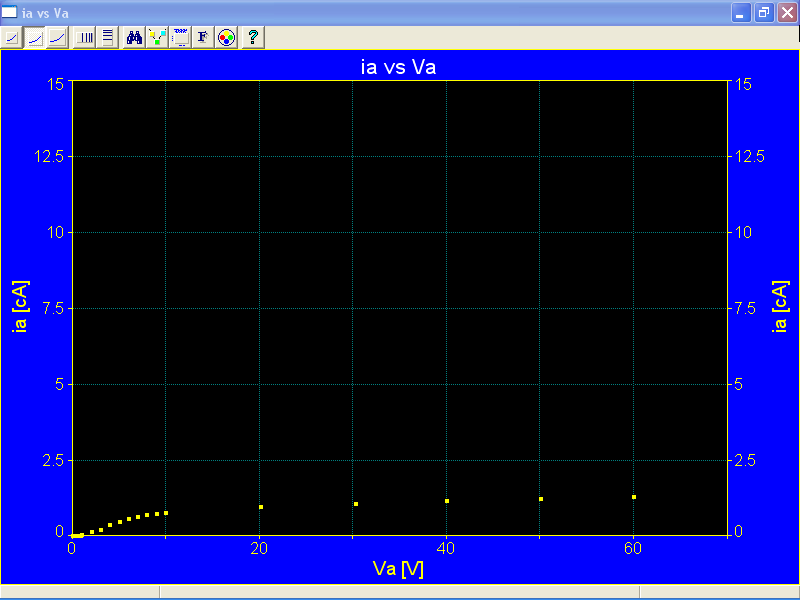Open the plot colors palette icon

point(226,38)
